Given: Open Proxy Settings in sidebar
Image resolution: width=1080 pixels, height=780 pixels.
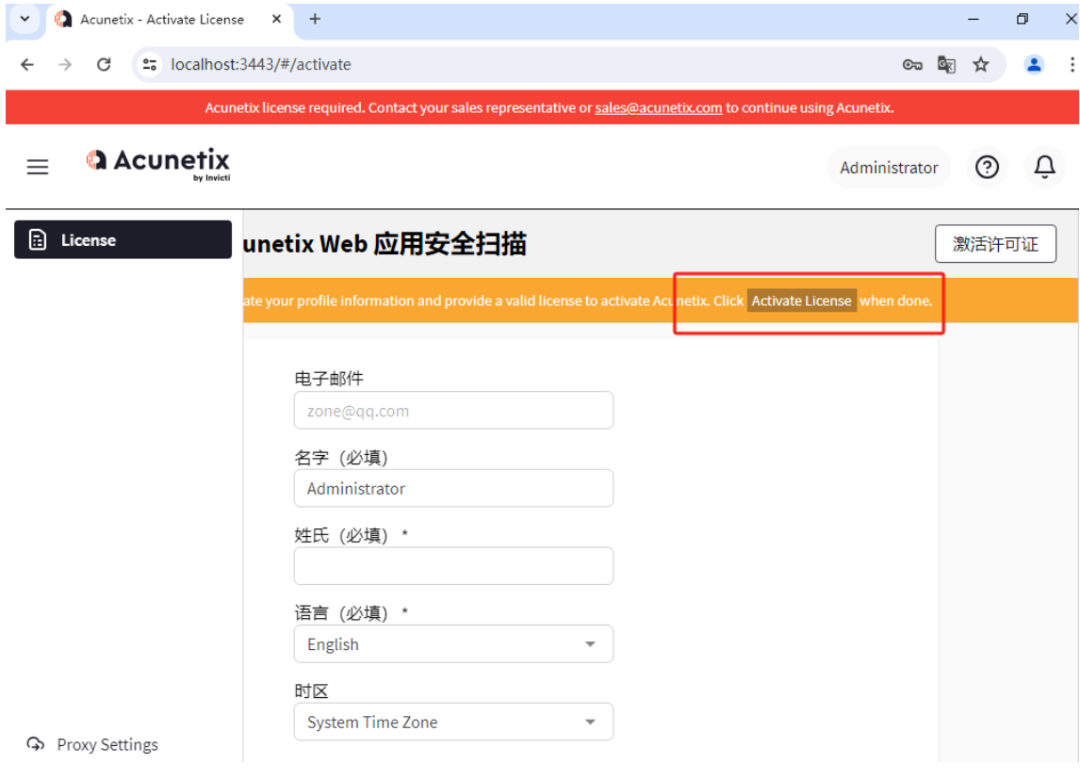Looking at the screenshot, I should click(92, 744).
